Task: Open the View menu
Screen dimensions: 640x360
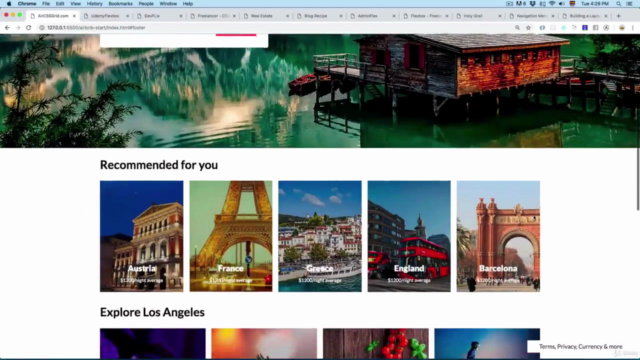Action: [x=76, y=4]
